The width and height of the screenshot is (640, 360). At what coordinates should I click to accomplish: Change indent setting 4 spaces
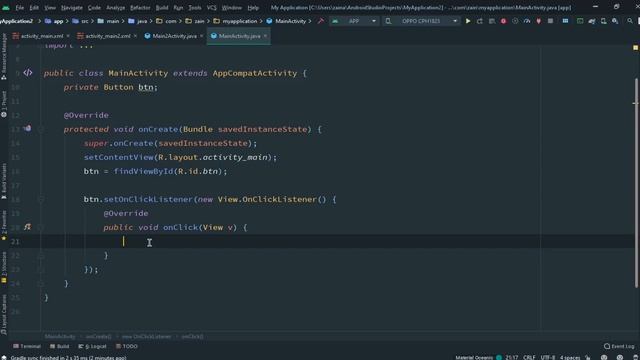click(x=570, y=358)
